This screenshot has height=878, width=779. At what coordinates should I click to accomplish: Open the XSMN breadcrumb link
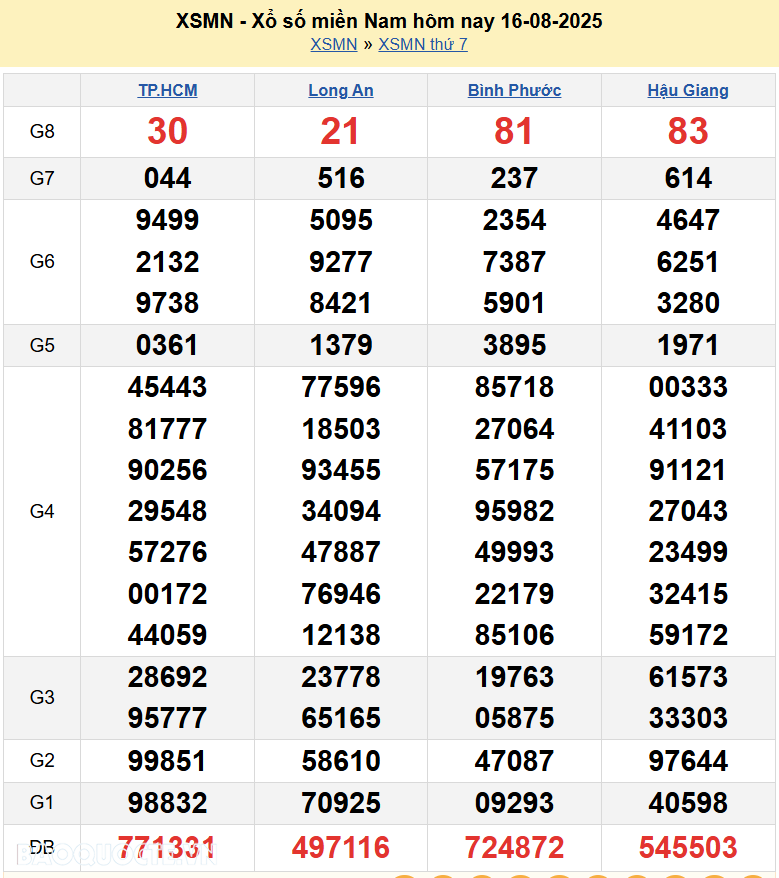(333, 44)
